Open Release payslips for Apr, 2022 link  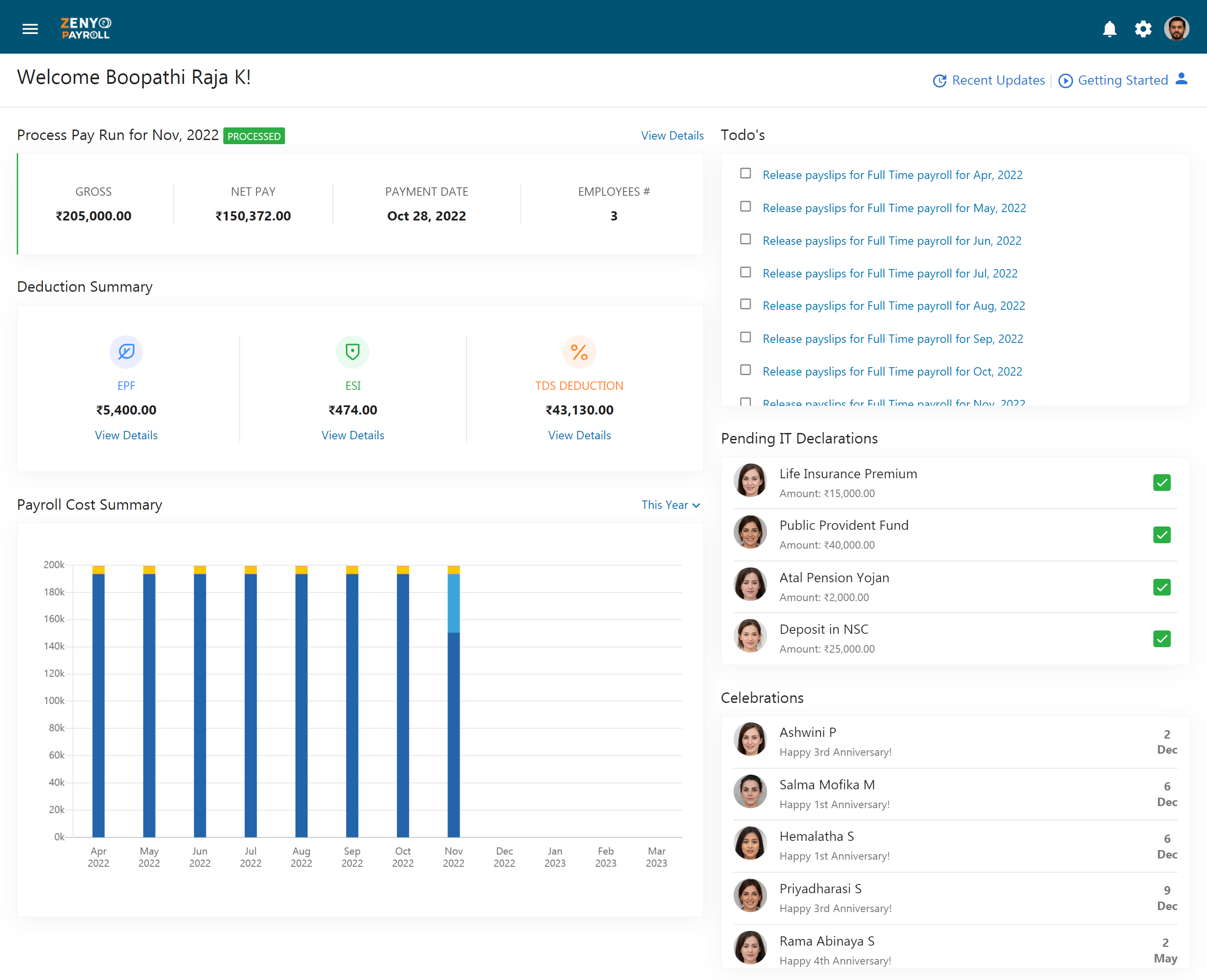pyautogui.click(x=892, y=175)
